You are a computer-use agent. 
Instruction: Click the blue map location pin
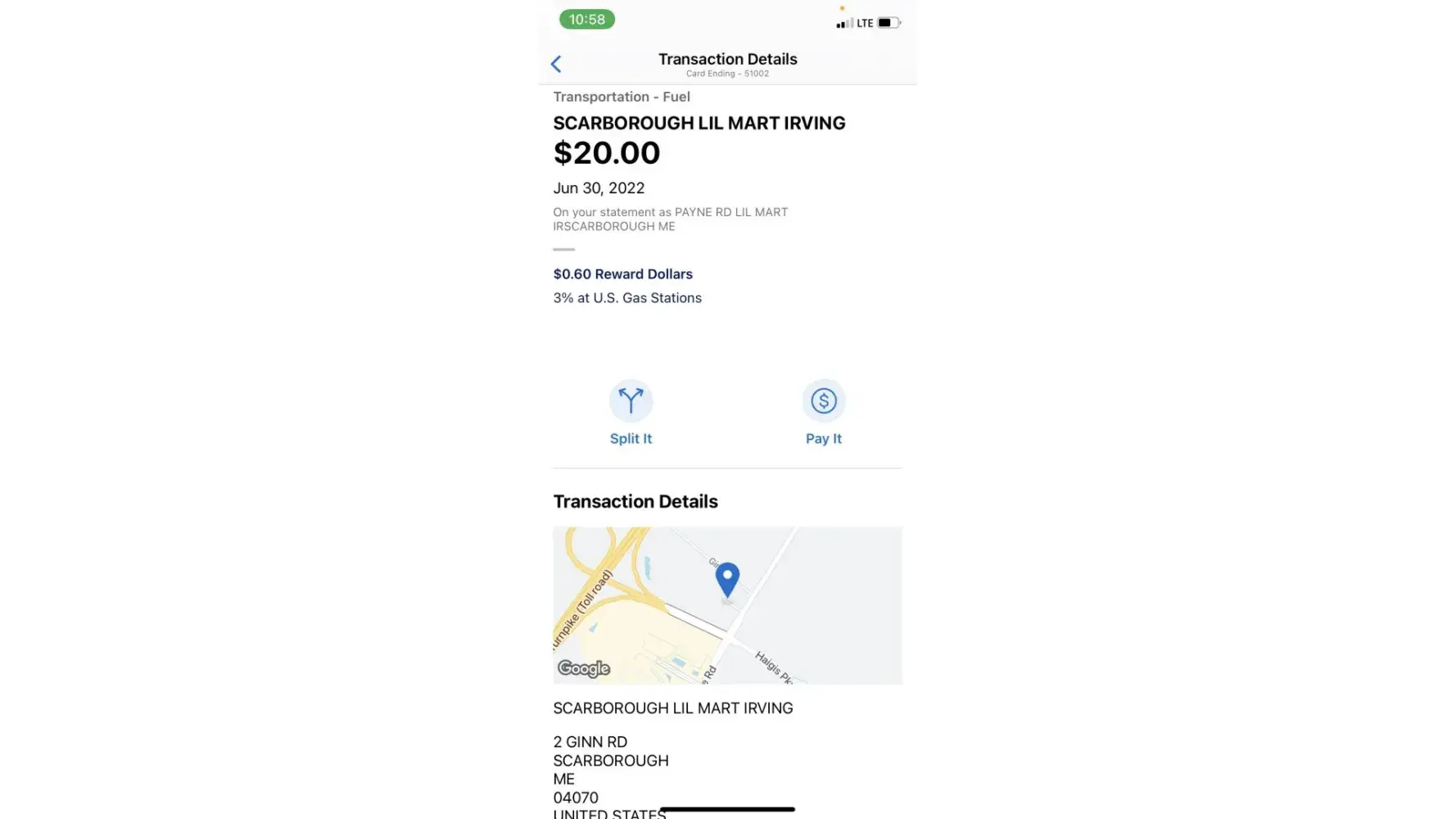tap(727, 579)
